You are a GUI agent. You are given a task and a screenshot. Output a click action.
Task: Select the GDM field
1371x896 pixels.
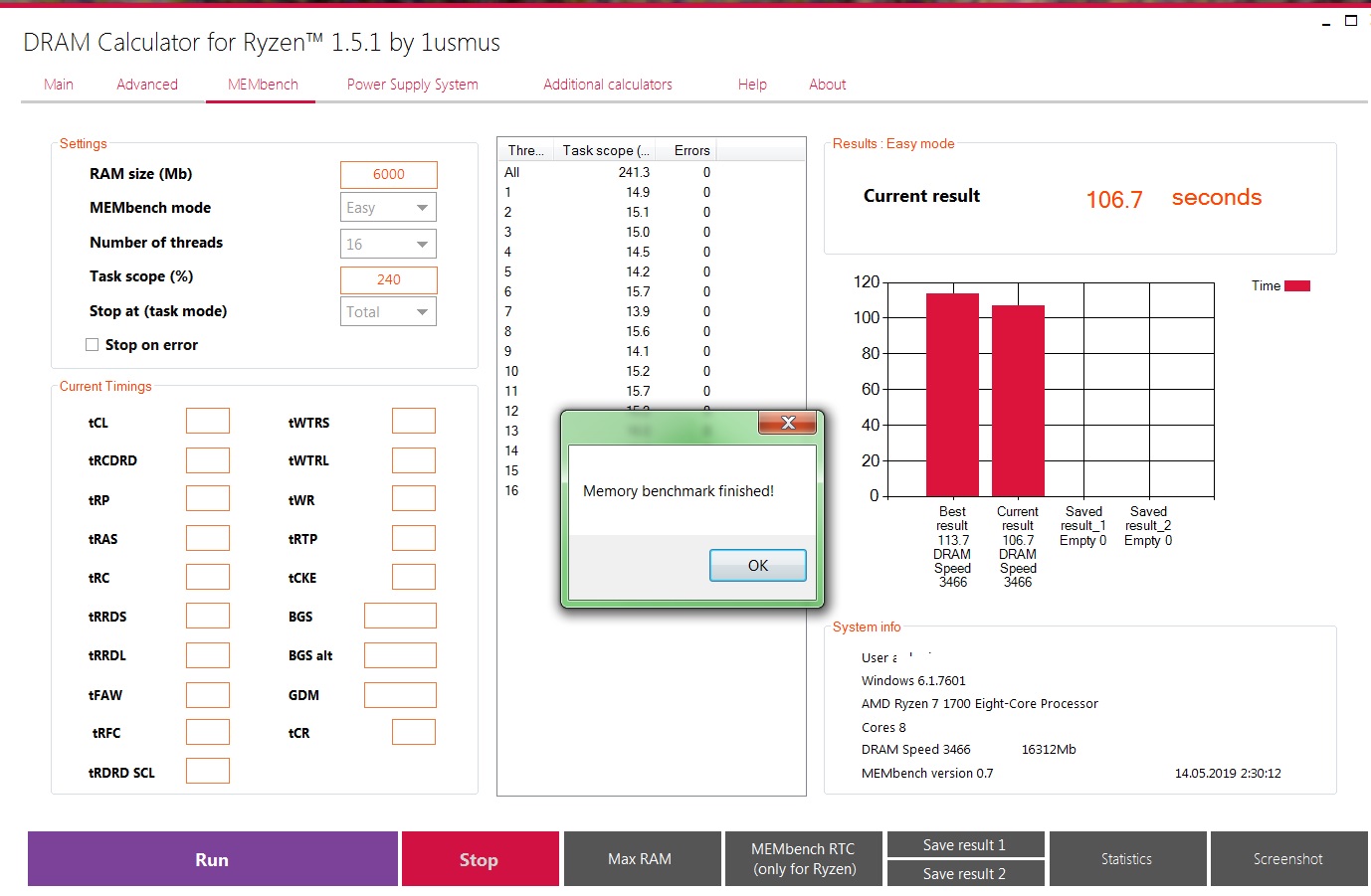point(400,695)
